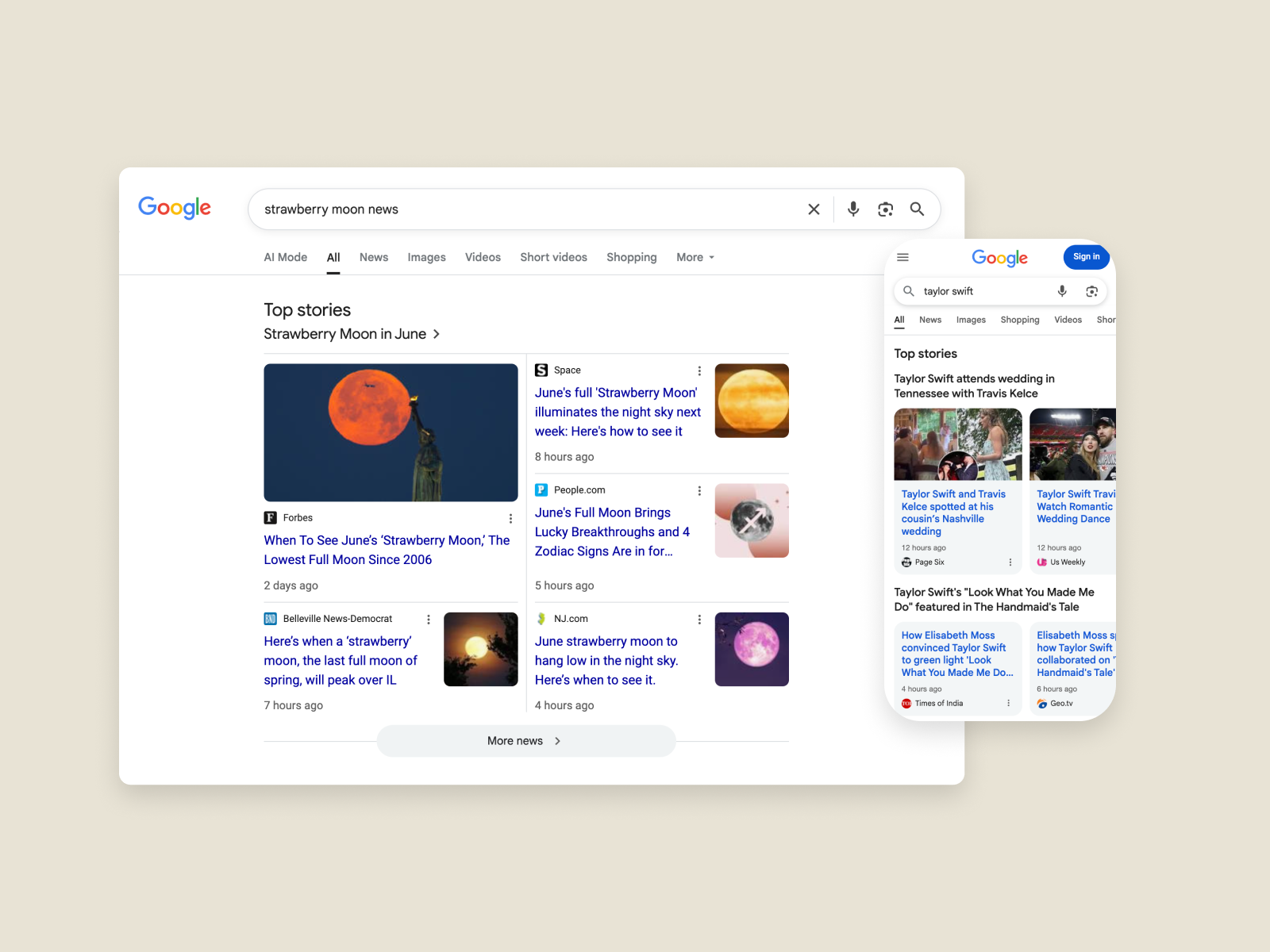
Task: Tap the search magnifier icon in the mobile search box
Action: [x=909, y=291]
